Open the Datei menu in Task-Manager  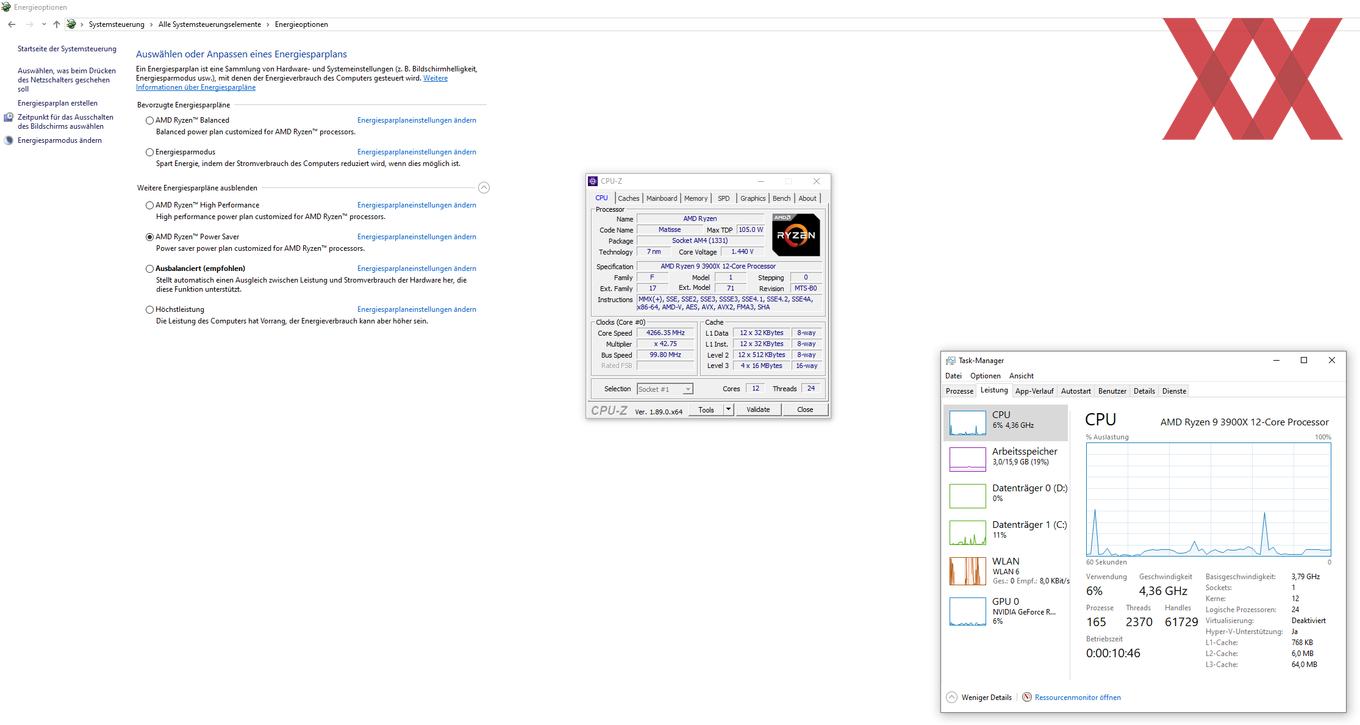tap(953, 376)
